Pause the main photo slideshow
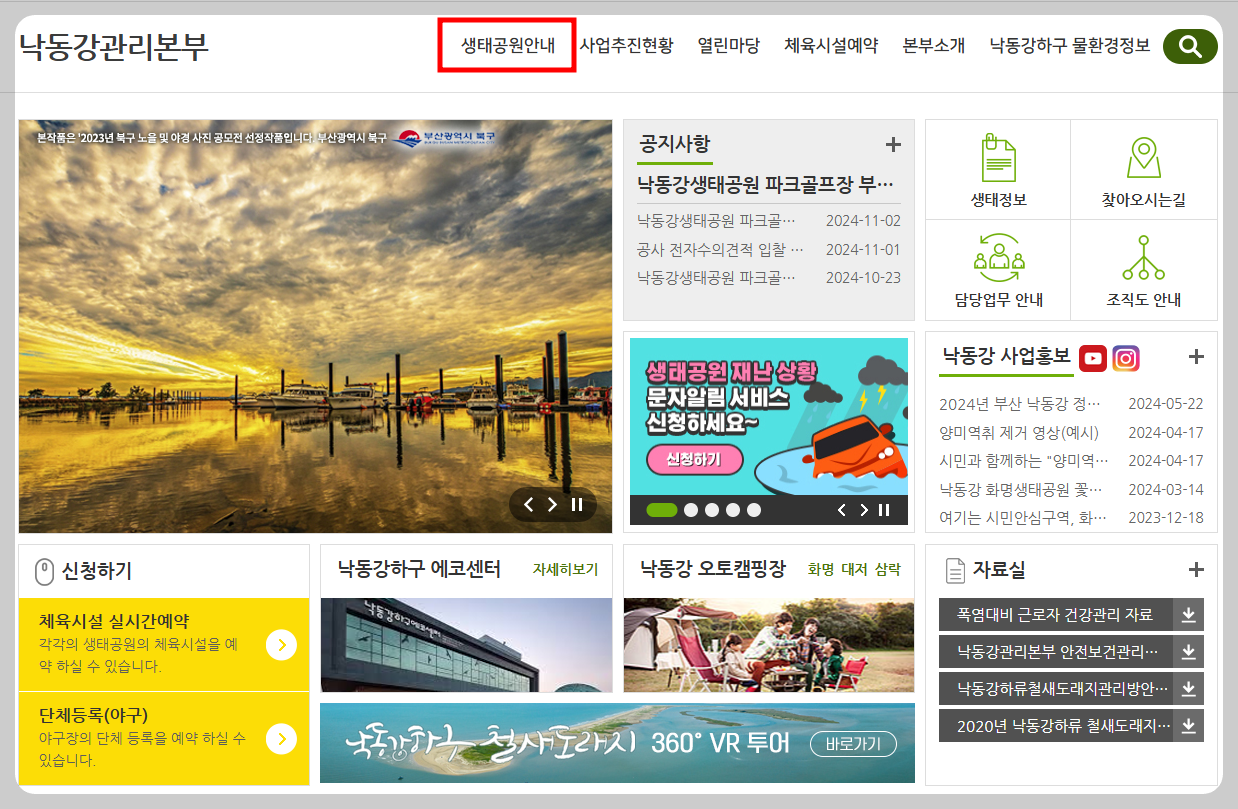The height and width of the screenshot is (809, 1238). click(577, 505)
